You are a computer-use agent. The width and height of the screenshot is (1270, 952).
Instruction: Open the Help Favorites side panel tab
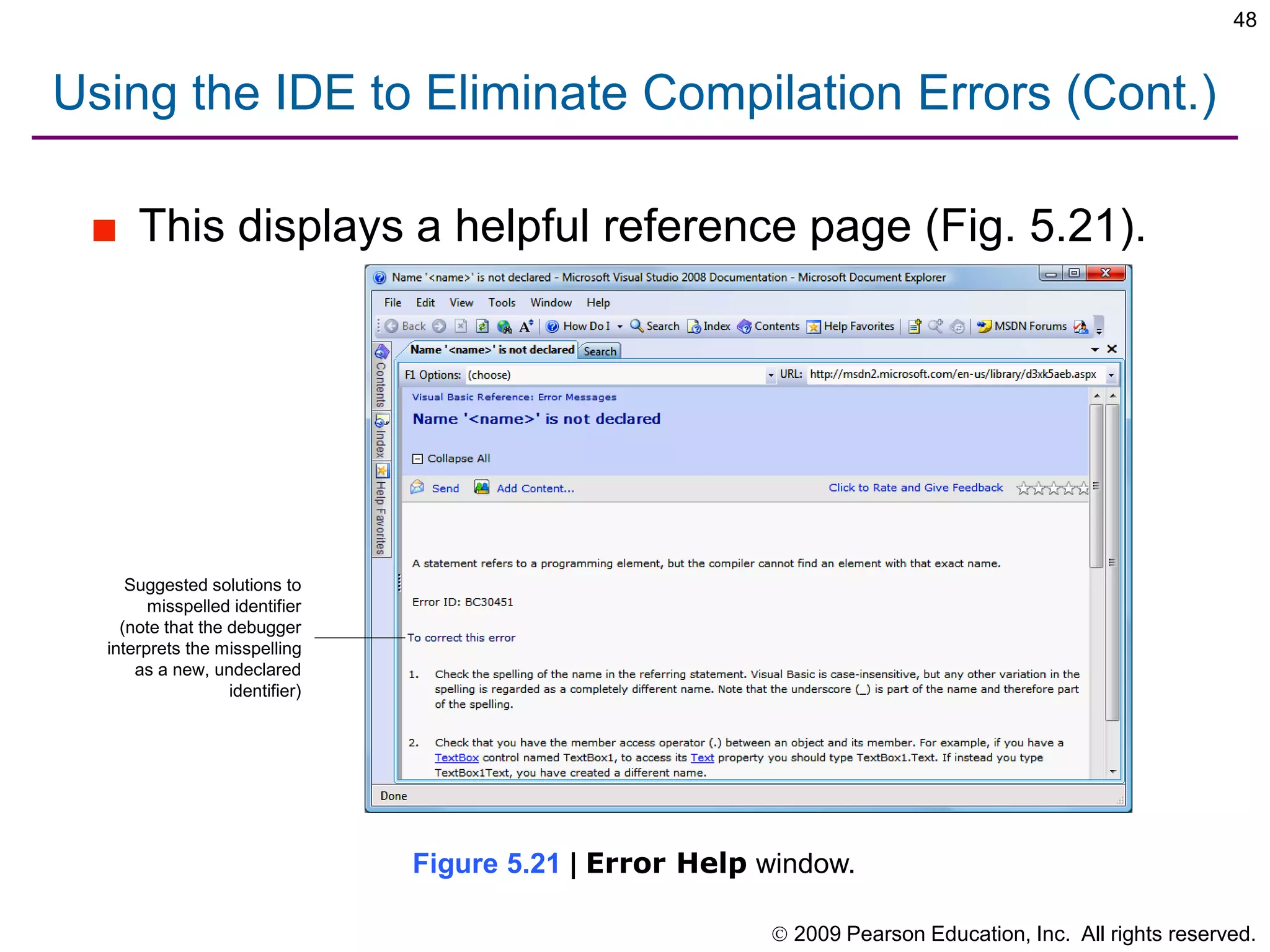coord(381,509)
